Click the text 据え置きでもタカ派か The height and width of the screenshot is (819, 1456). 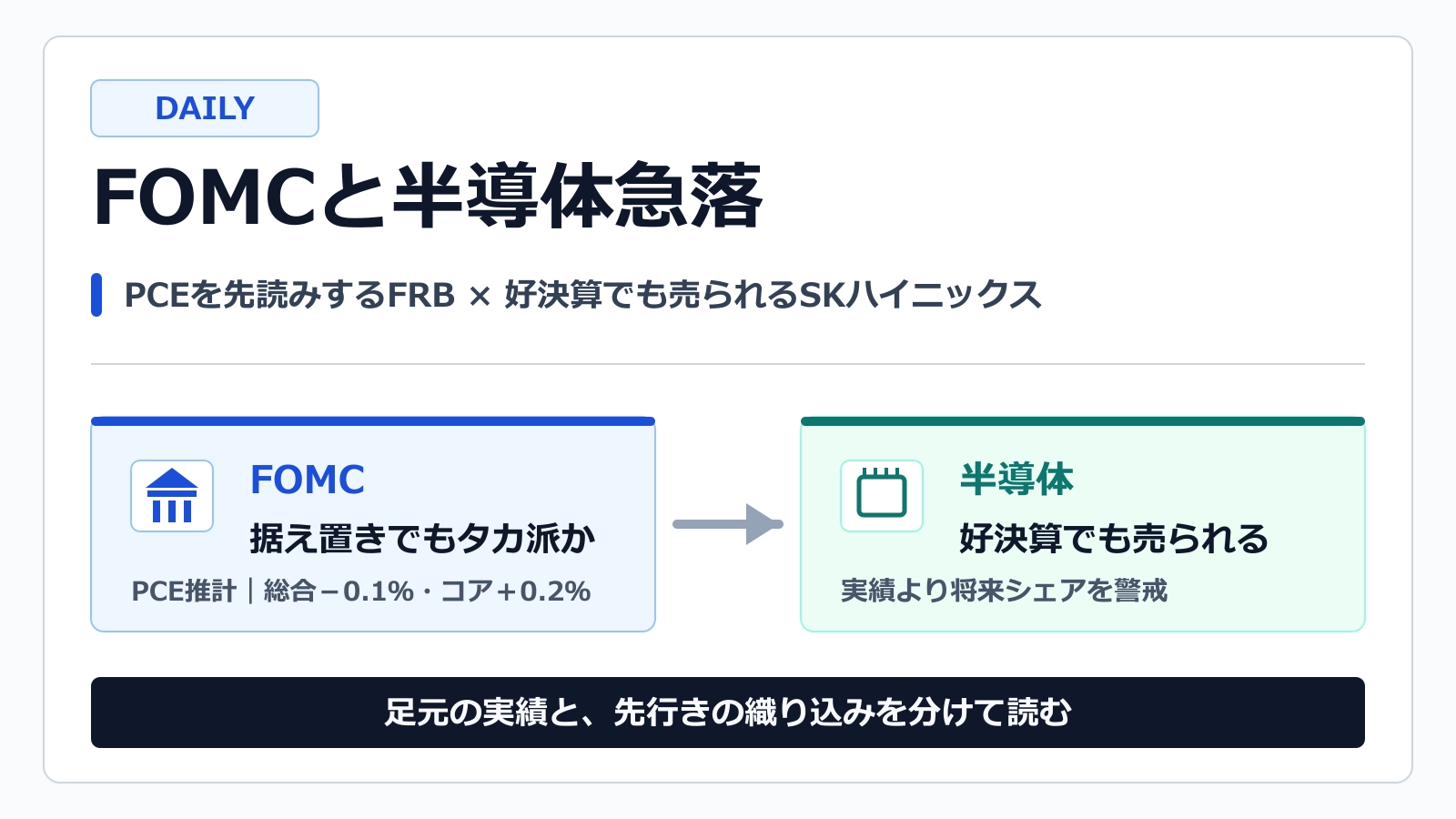422,539
